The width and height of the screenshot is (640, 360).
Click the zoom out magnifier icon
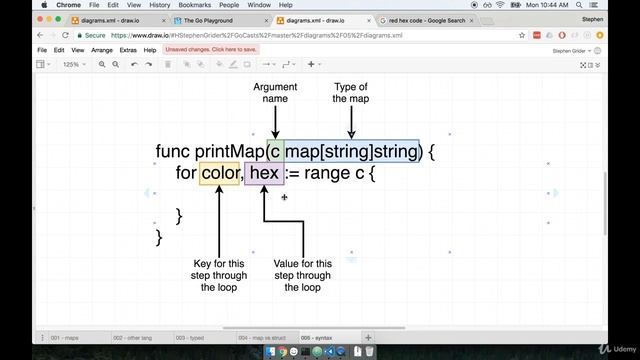[x=116, y=64]
